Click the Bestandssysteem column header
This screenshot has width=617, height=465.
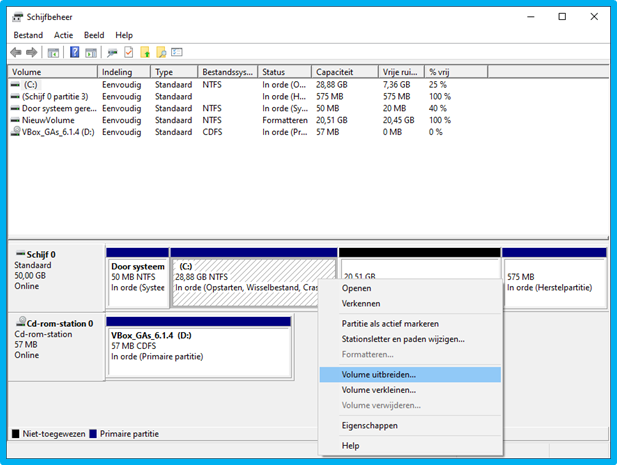[x=228, y=72]
